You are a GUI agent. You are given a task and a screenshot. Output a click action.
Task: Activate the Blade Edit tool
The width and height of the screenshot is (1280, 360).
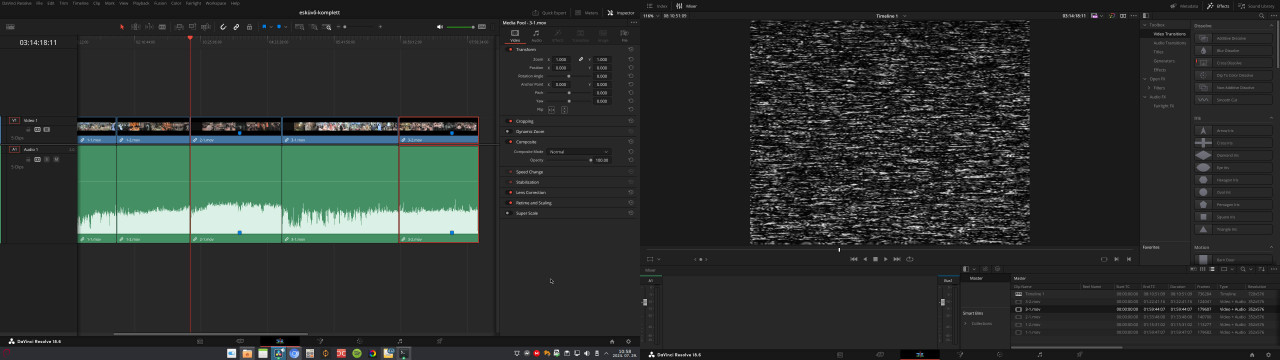click(162, 27)
